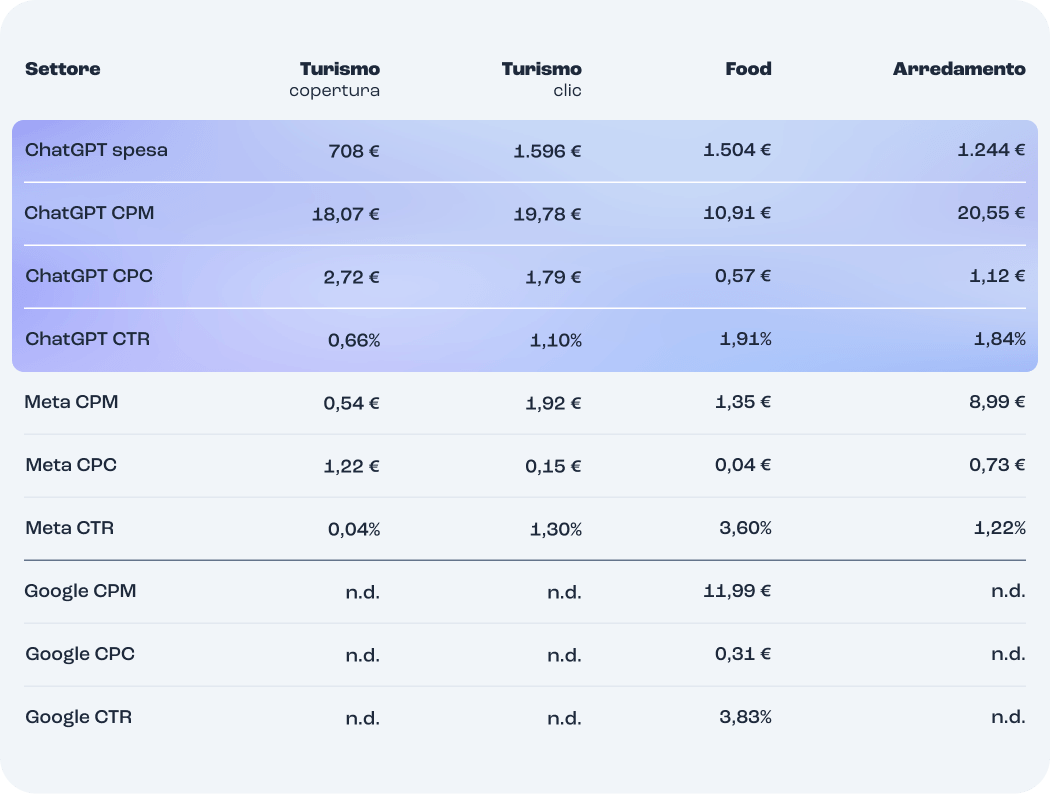Select the Google CTR row label

click(79, 717)
